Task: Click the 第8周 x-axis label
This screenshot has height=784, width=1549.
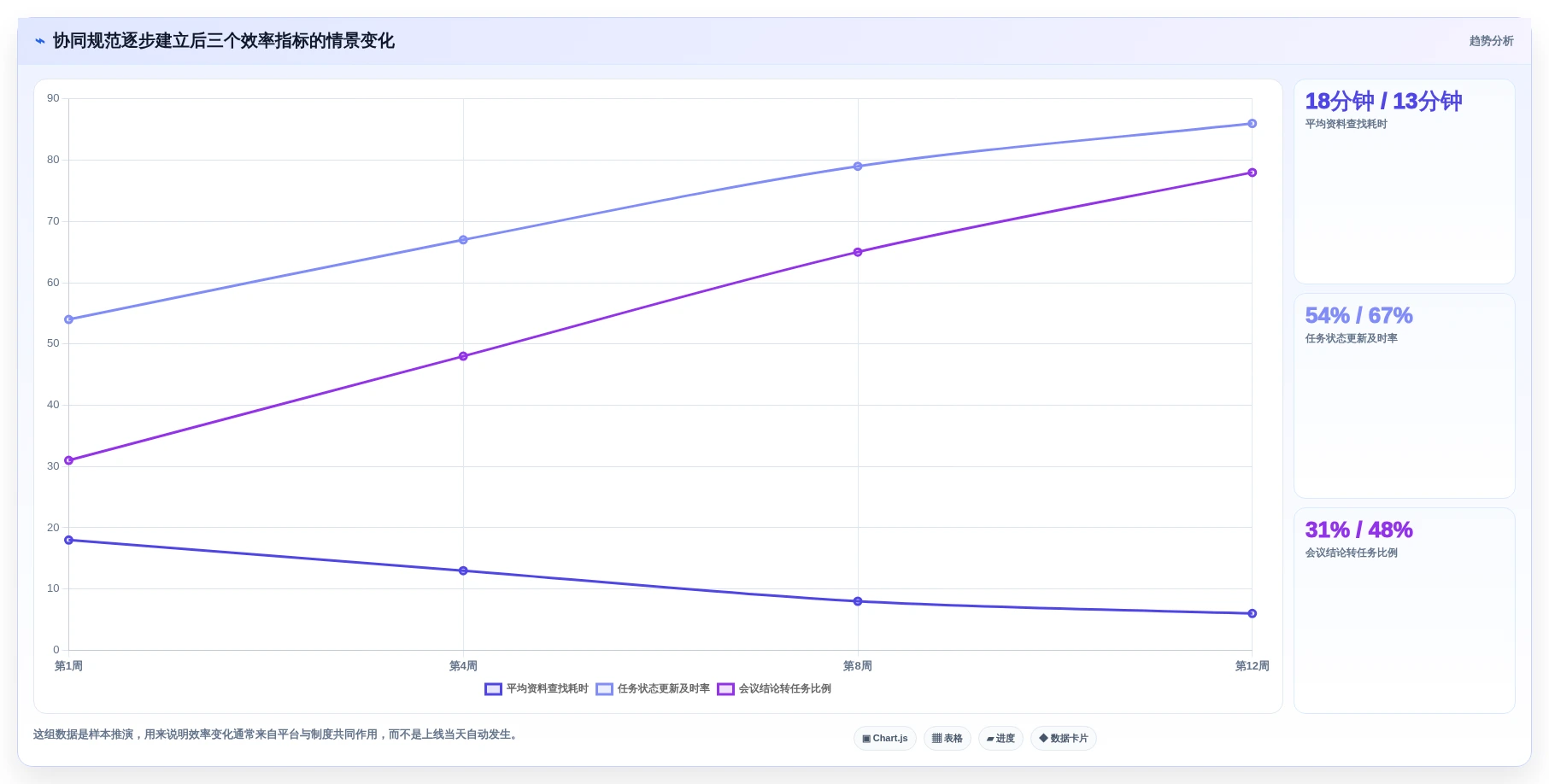Action: coord(858,666)
